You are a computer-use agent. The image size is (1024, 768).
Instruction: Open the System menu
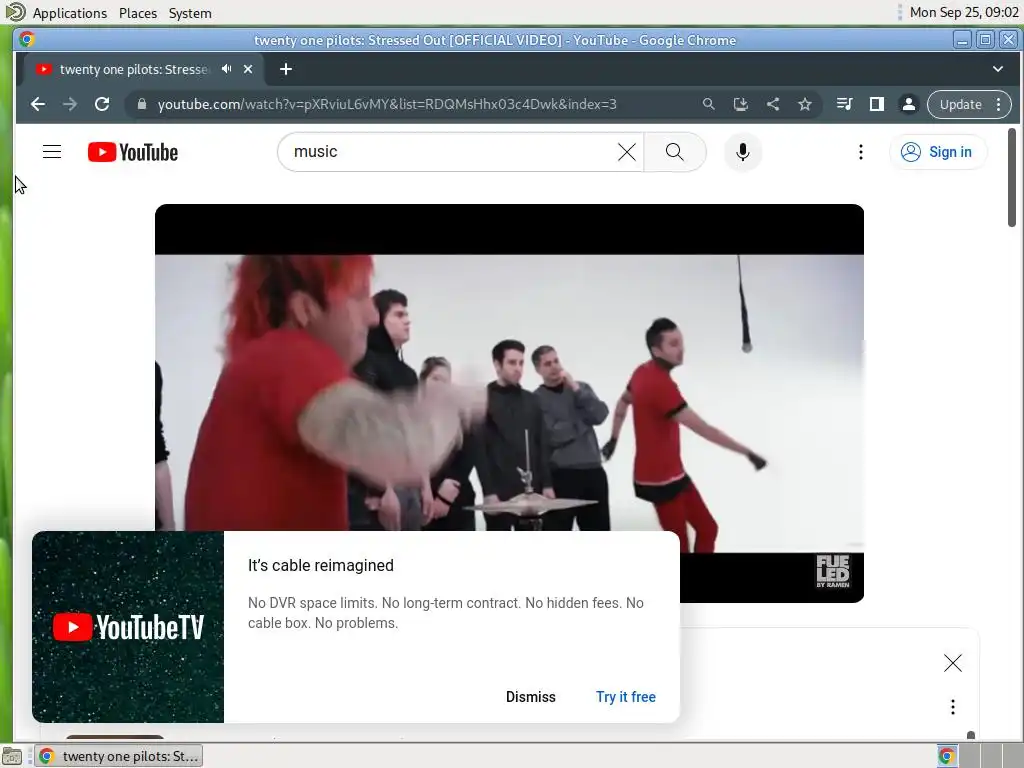click(190, 13)
